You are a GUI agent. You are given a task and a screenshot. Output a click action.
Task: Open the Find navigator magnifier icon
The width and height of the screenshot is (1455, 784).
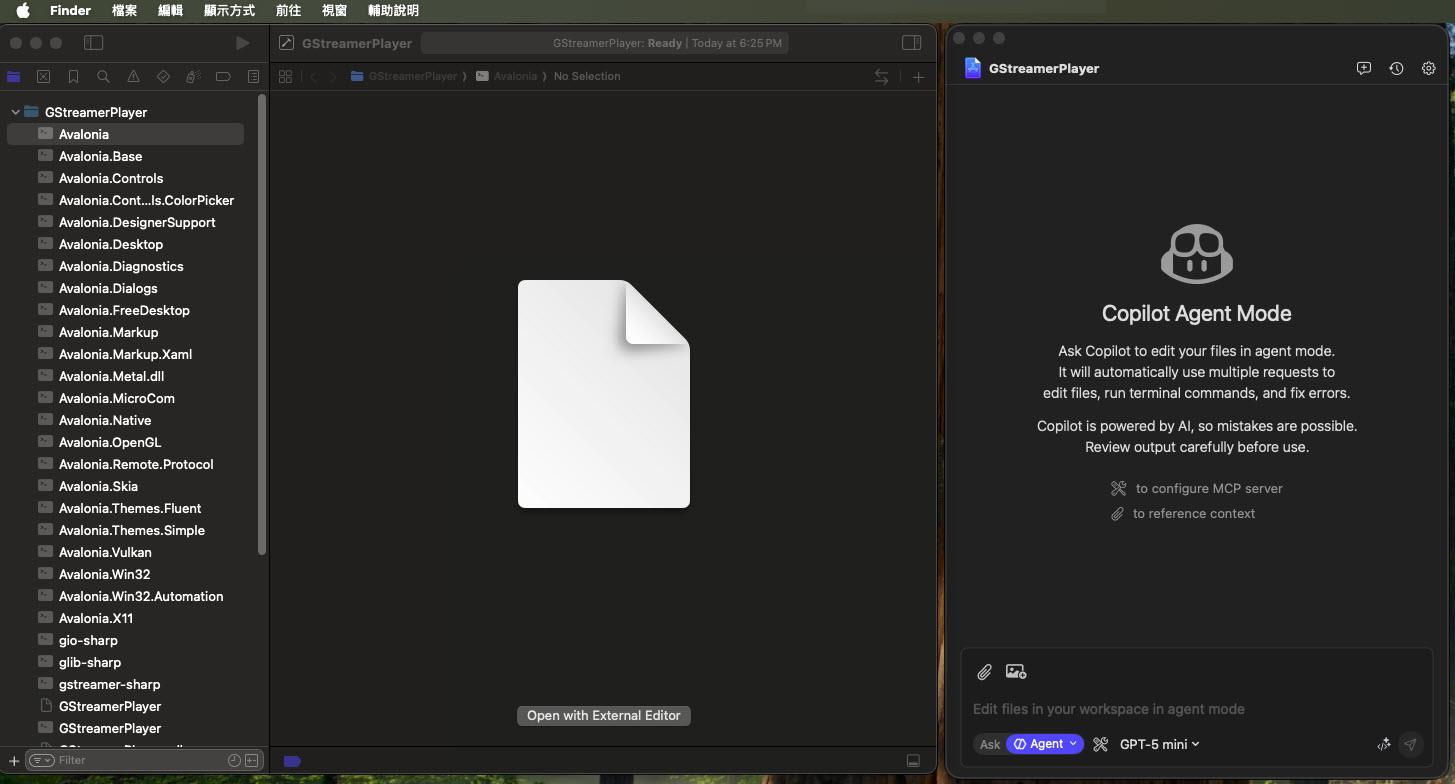103,76
